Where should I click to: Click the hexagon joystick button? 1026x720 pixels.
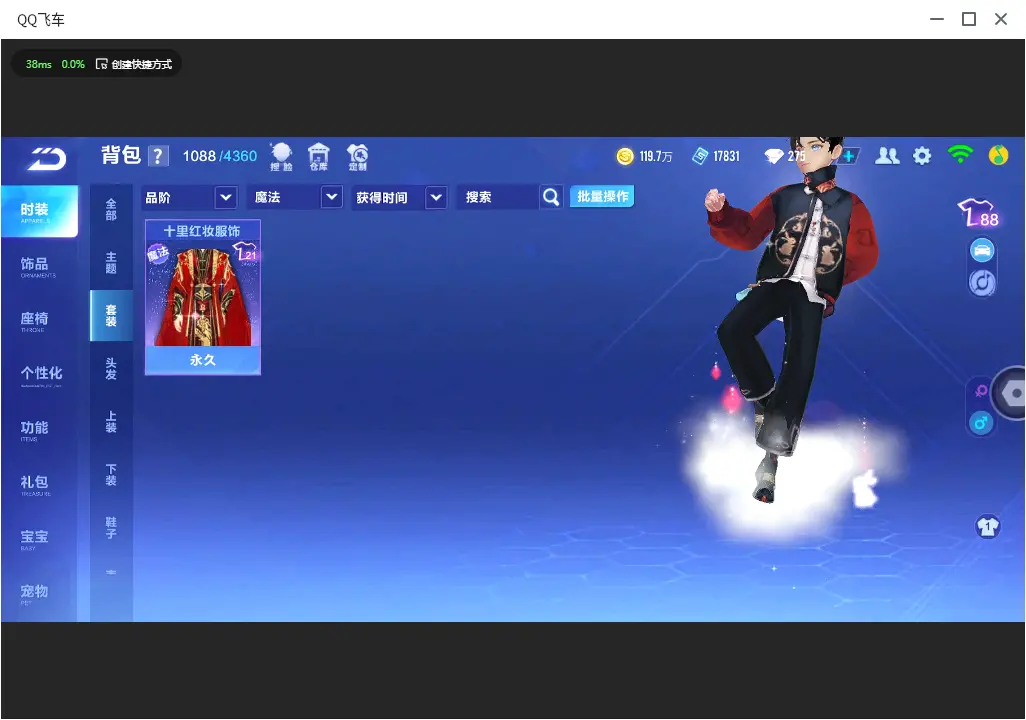(1011, 393)
